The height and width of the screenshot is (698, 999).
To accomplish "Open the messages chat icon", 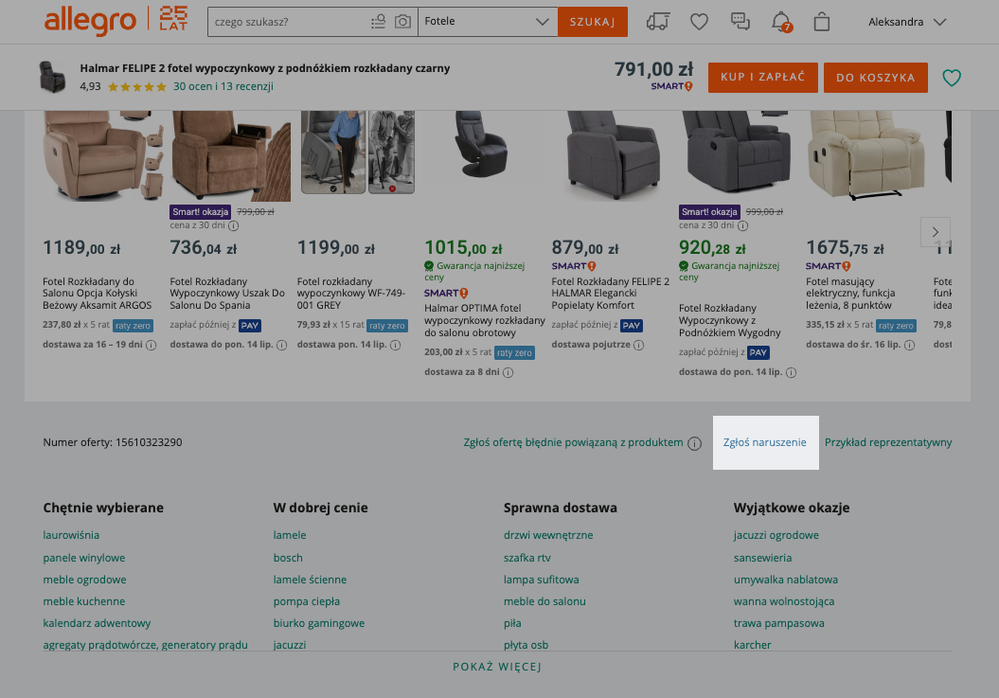I will click(740, 22).
